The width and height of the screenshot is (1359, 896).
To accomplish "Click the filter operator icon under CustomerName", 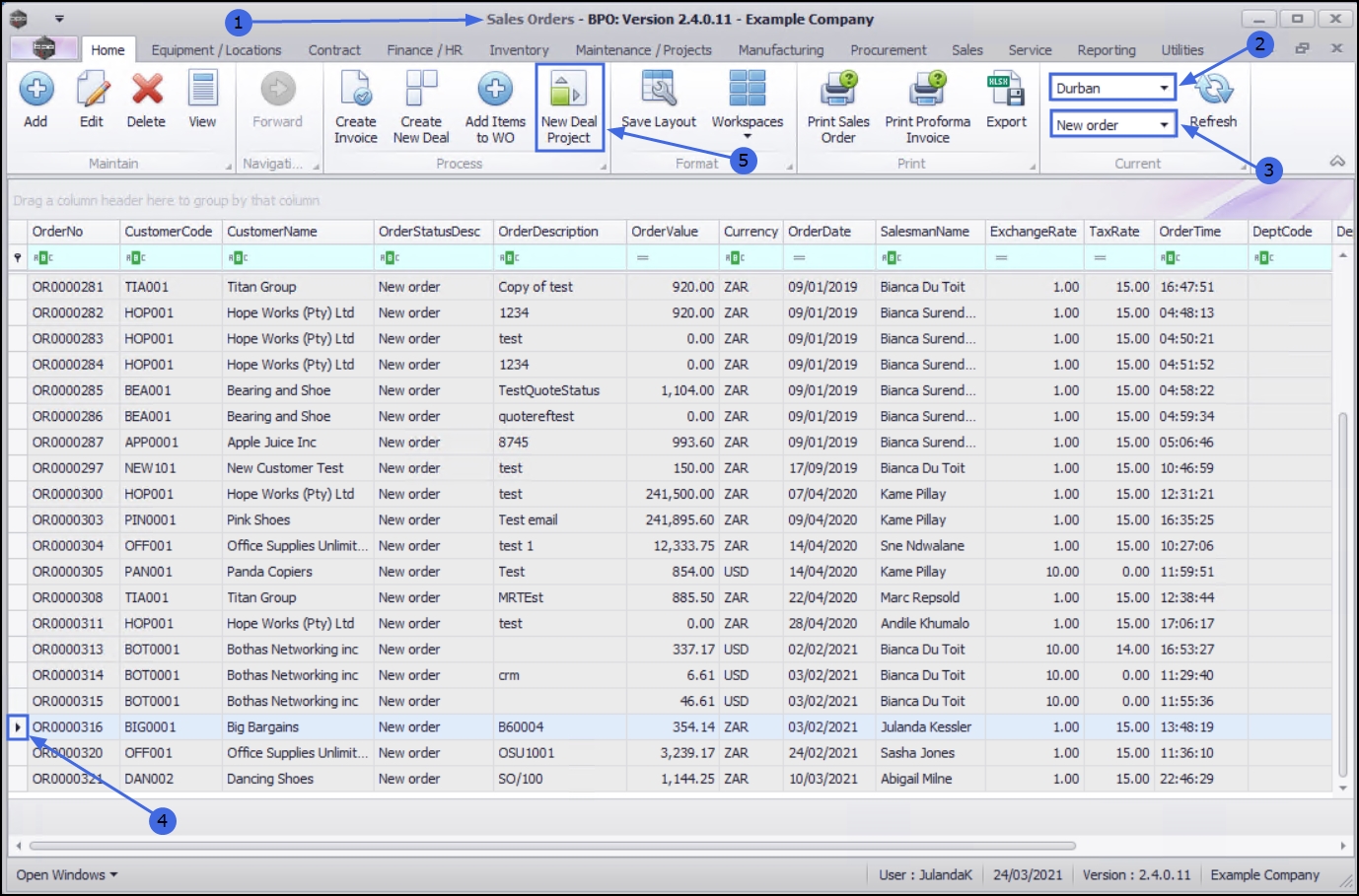I will coord(238,258).
